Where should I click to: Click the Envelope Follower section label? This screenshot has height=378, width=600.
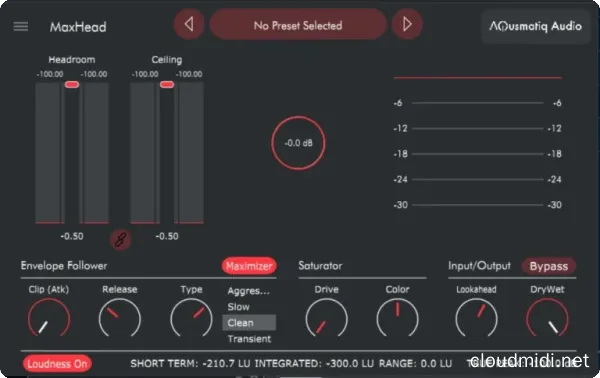click(64, 266)
